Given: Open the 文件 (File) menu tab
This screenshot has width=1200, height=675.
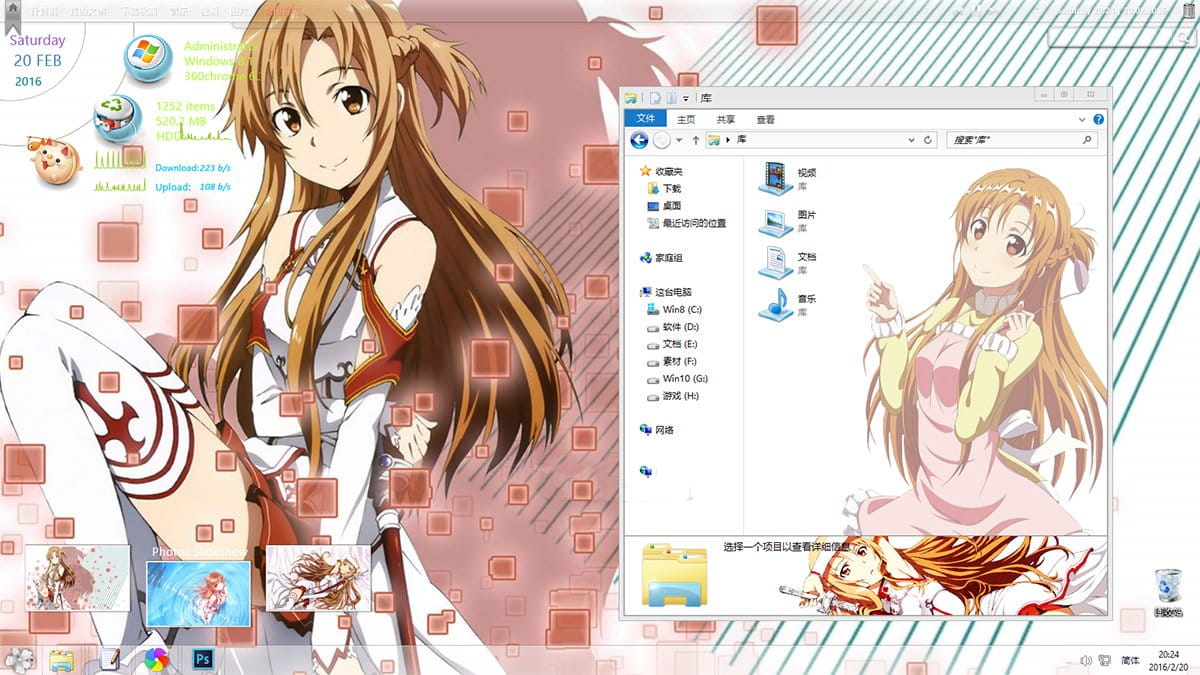Looking at the screenshot, I should click(x=649, y=119).
